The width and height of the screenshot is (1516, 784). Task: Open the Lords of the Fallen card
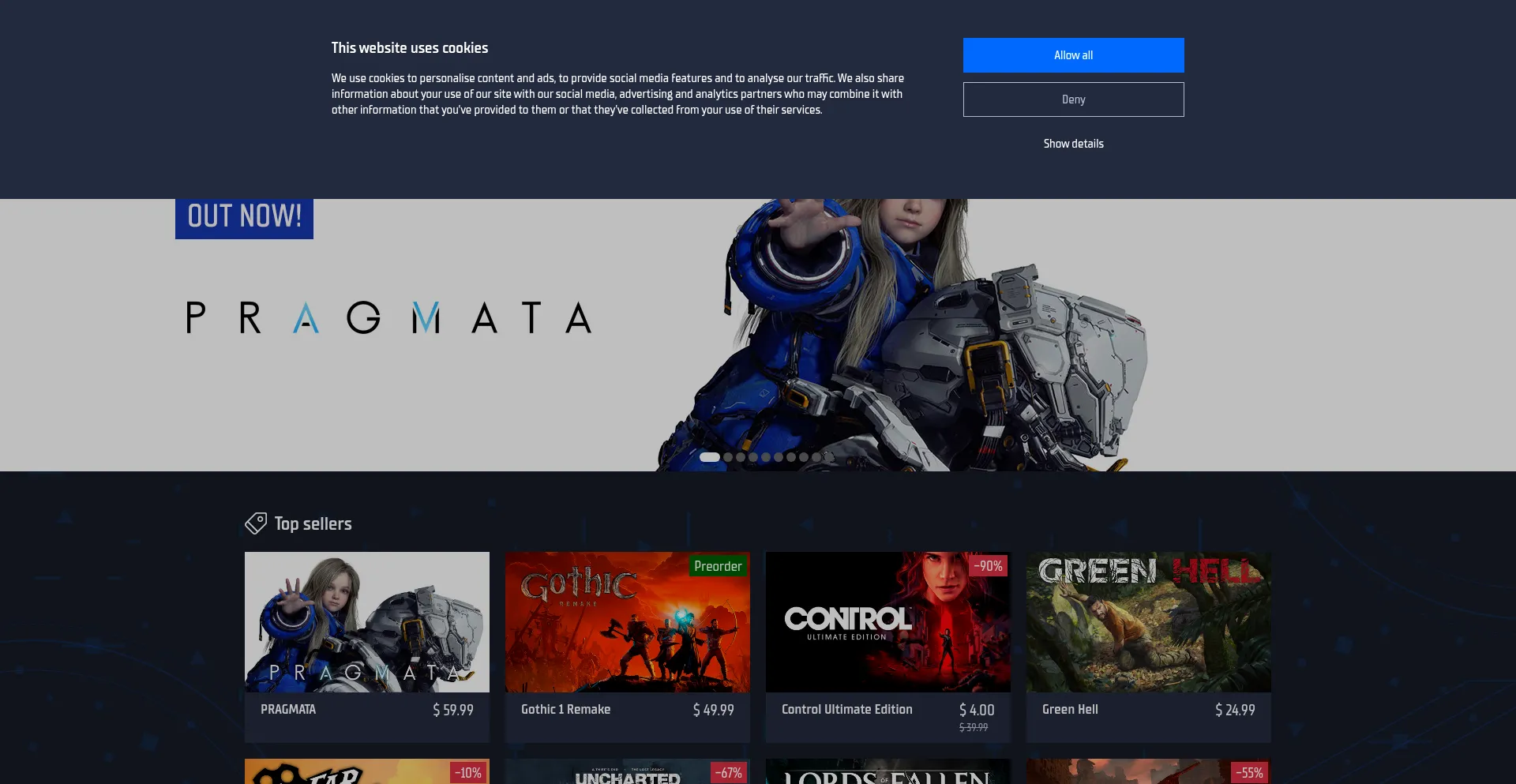click(888, 771)
